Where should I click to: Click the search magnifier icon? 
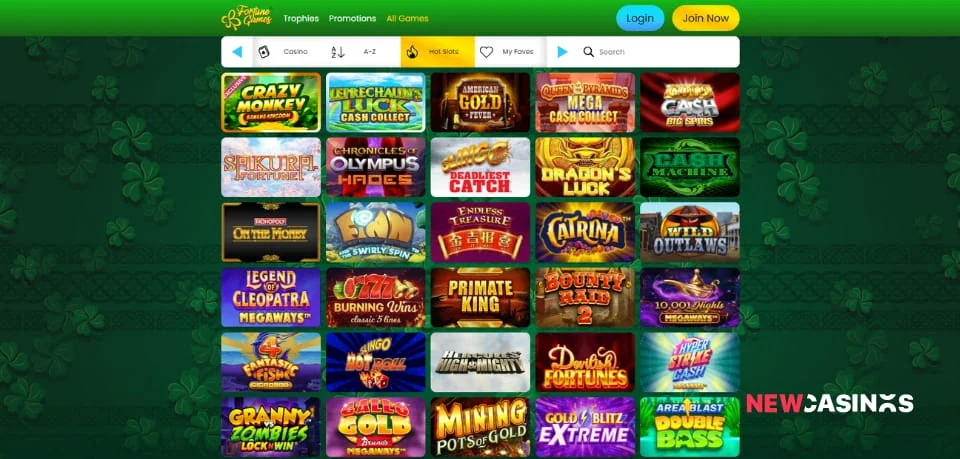(x=588, y=52)
